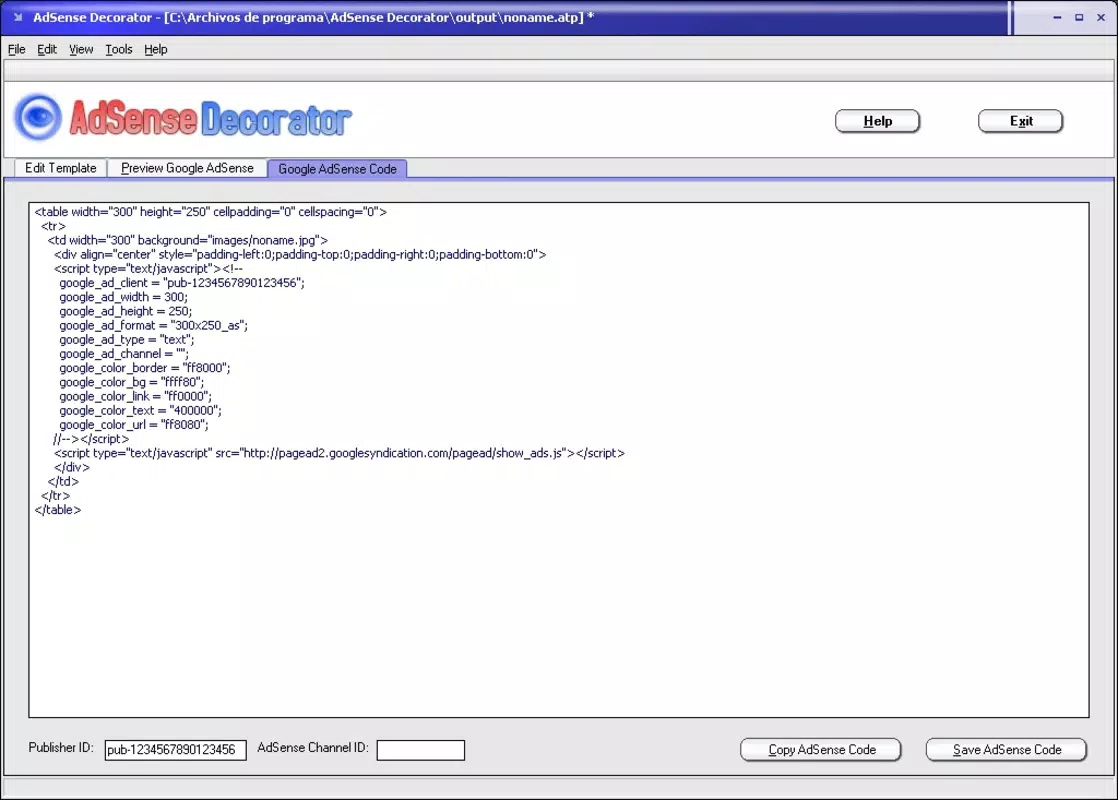1118x800 pixels.
Task: Click the google_color_link "ff0000" line
Action: click(135, 397)
